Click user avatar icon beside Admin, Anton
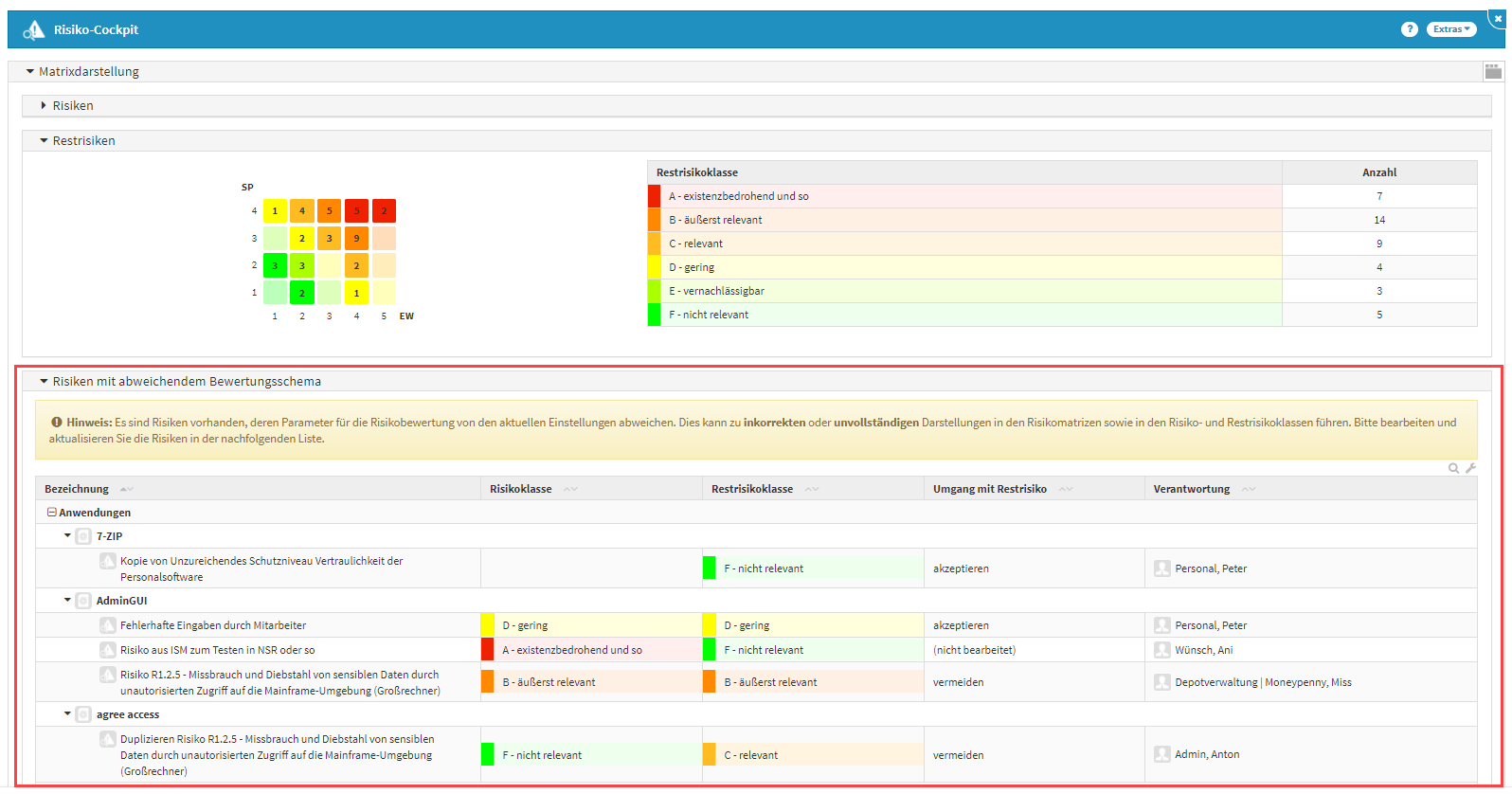The width and height of the screenshot is (1512, 794). point(1161,754)
